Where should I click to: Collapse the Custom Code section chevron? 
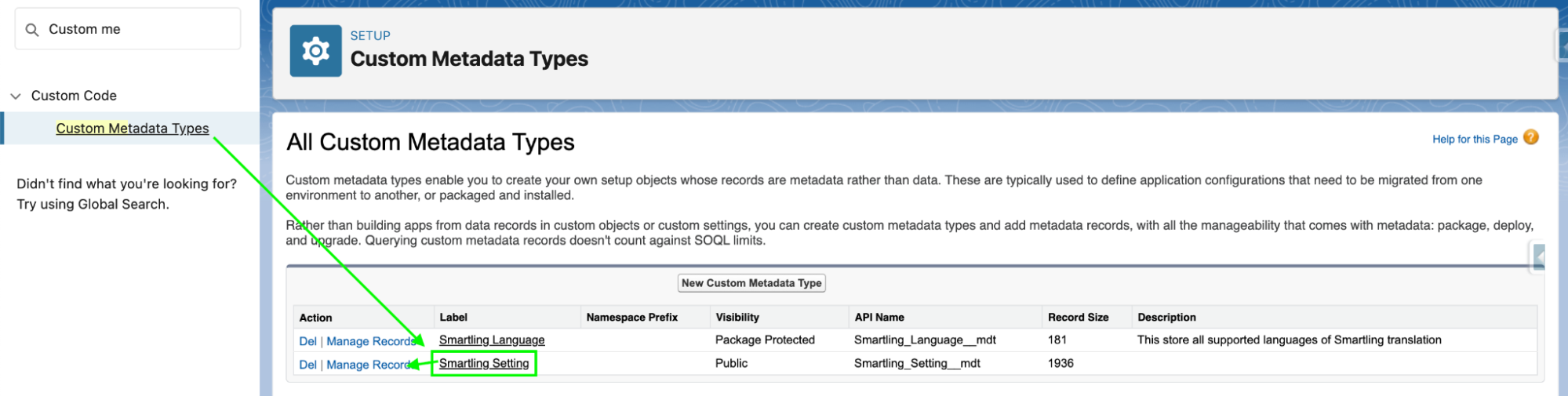[x=16, y=96]
